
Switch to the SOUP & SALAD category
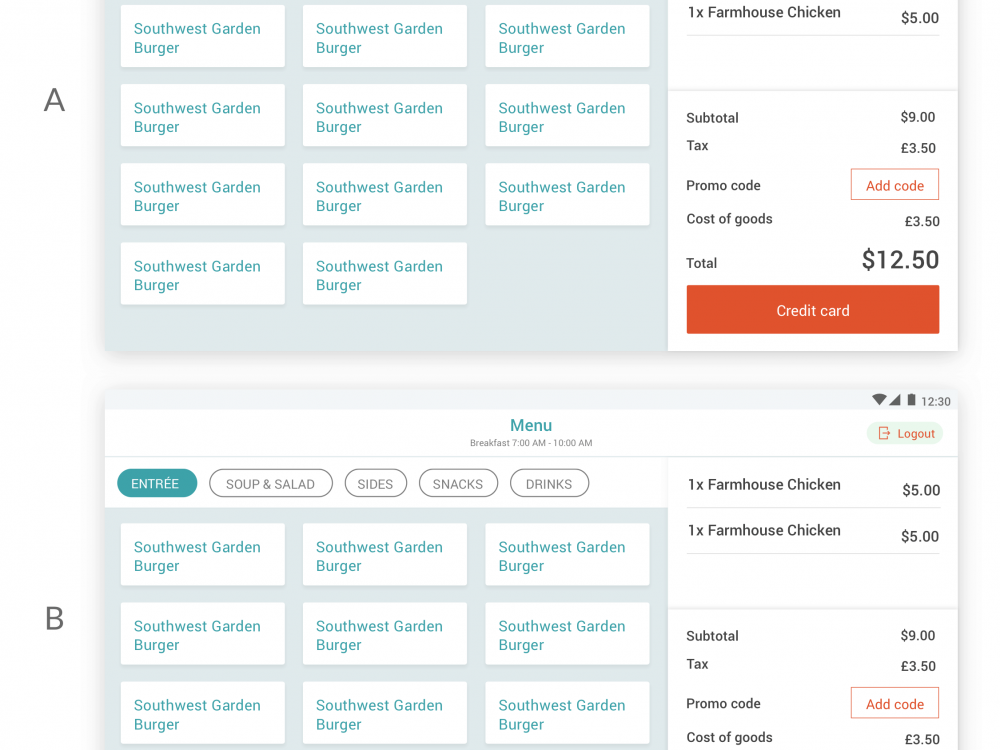tap(270, 483)
